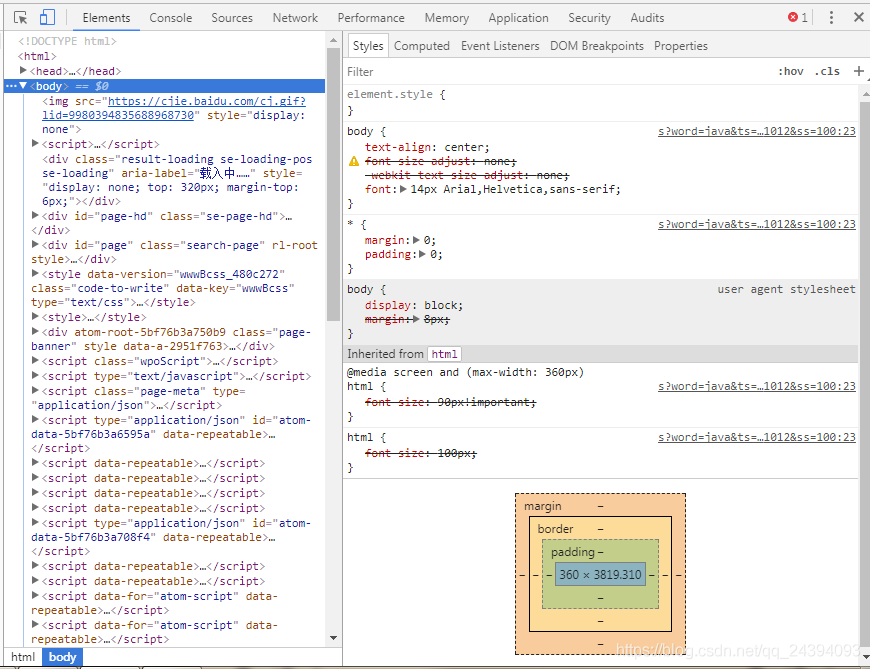Select html in the bottom breadcrumb bar
870x669 pixels.
pos(23,657)
